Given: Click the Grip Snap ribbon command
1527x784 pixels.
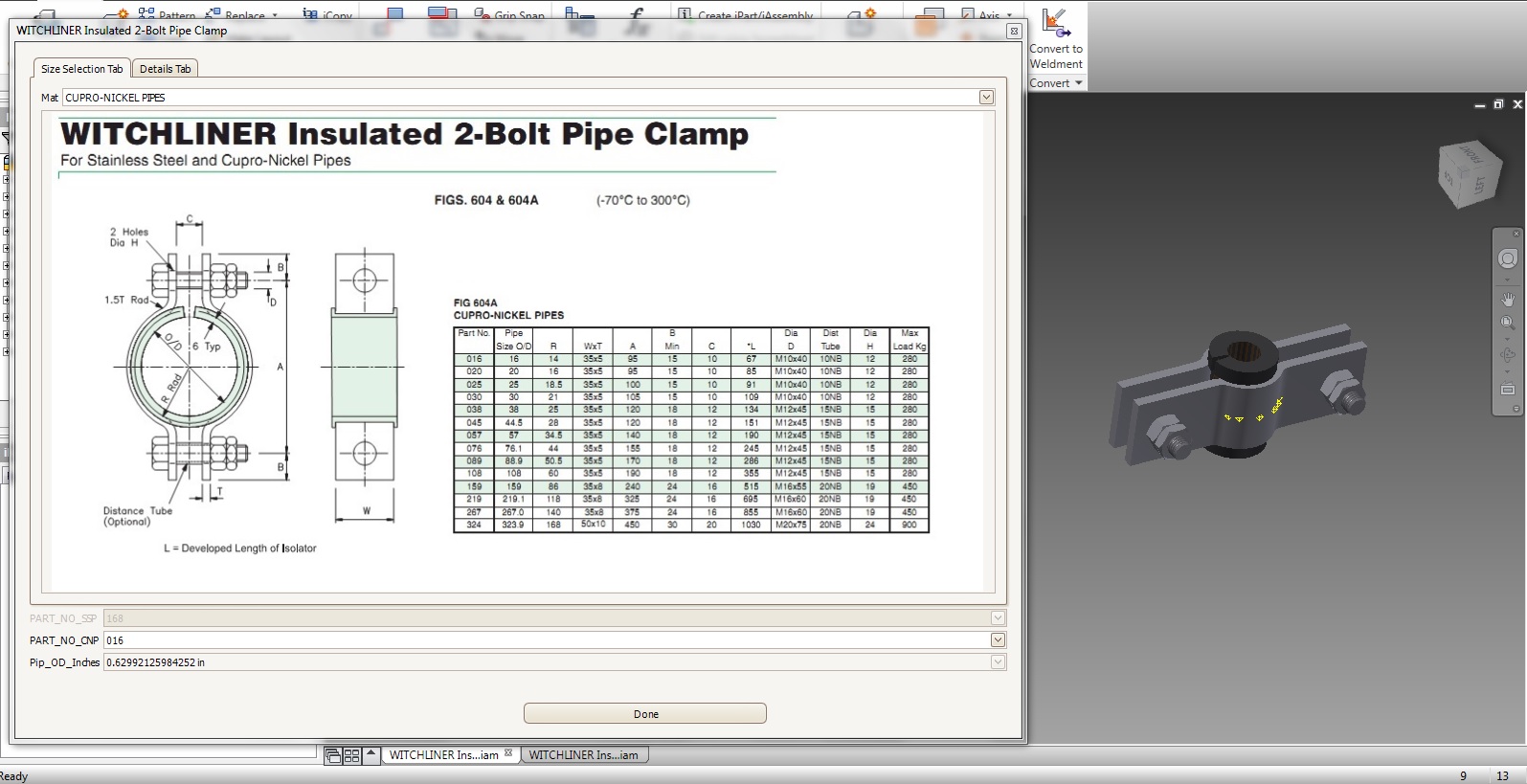Looking at the screenshot, I should click(510, 15).
